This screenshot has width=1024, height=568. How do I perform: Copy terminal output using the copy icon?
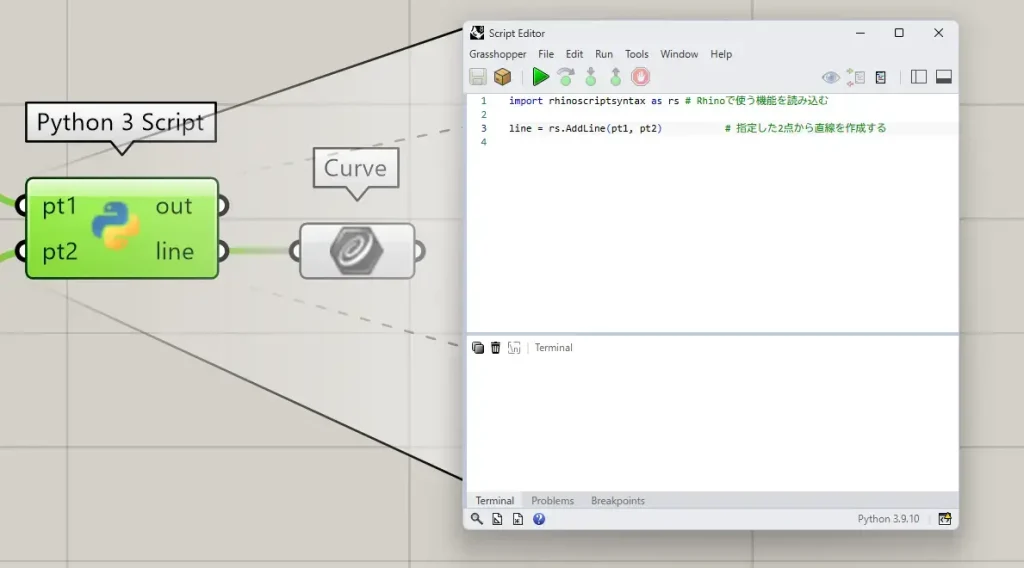[x=478, y=348]
